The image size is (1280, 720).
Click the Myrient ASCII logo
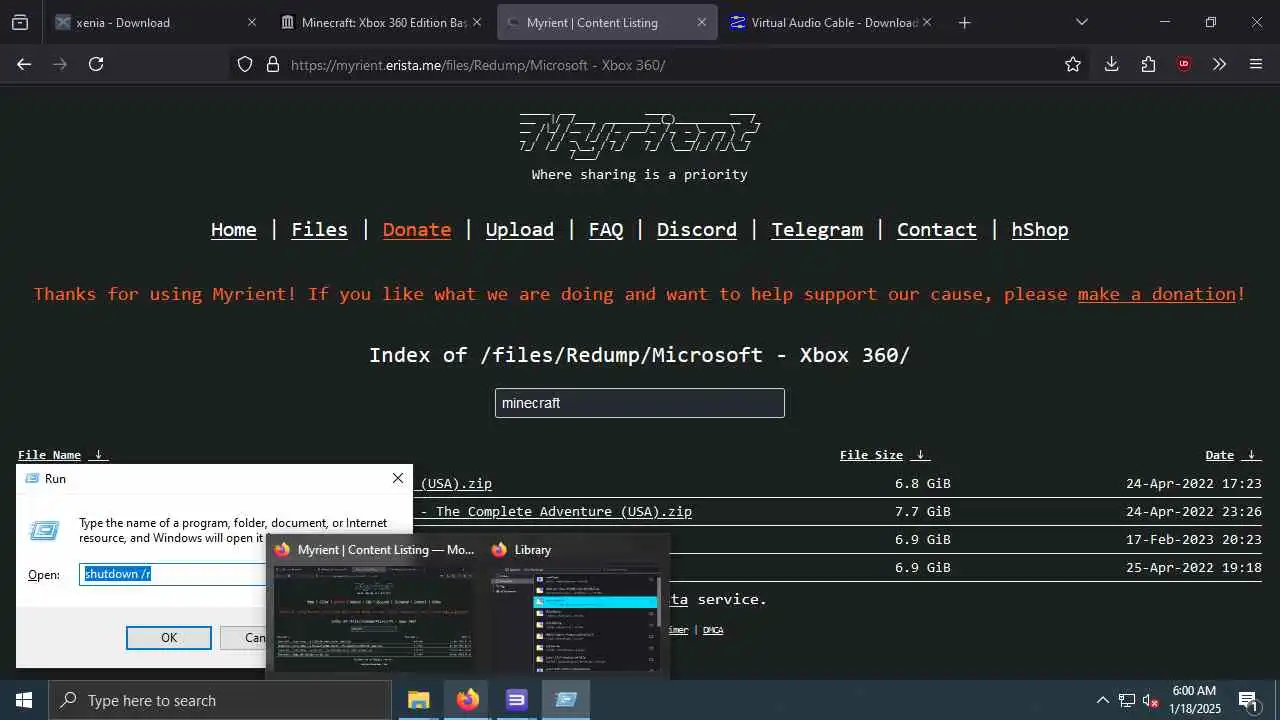point(640,135)
